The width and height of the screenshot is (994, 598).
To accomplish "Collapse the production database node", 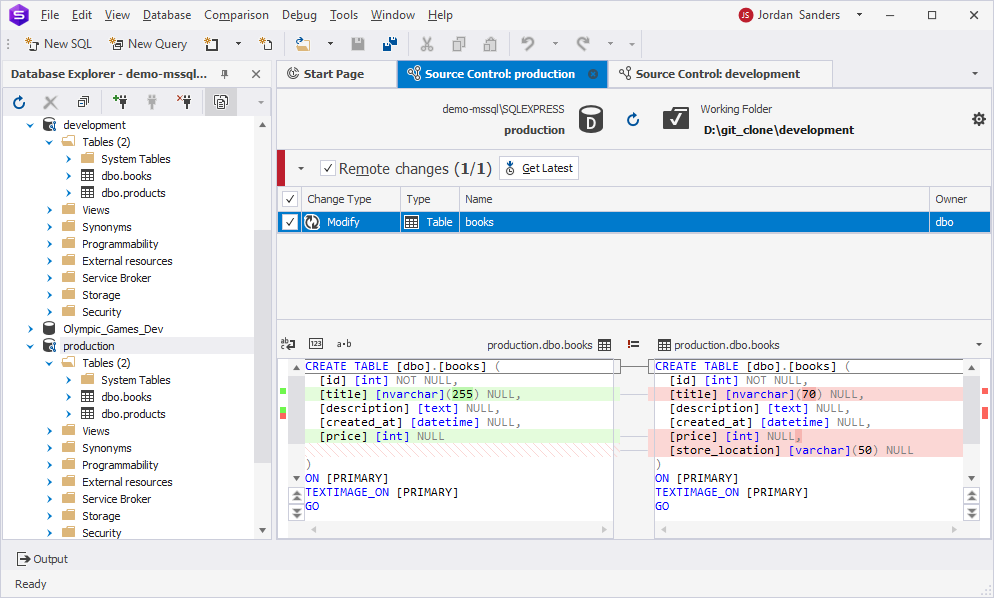I will (x=30, y=346).
